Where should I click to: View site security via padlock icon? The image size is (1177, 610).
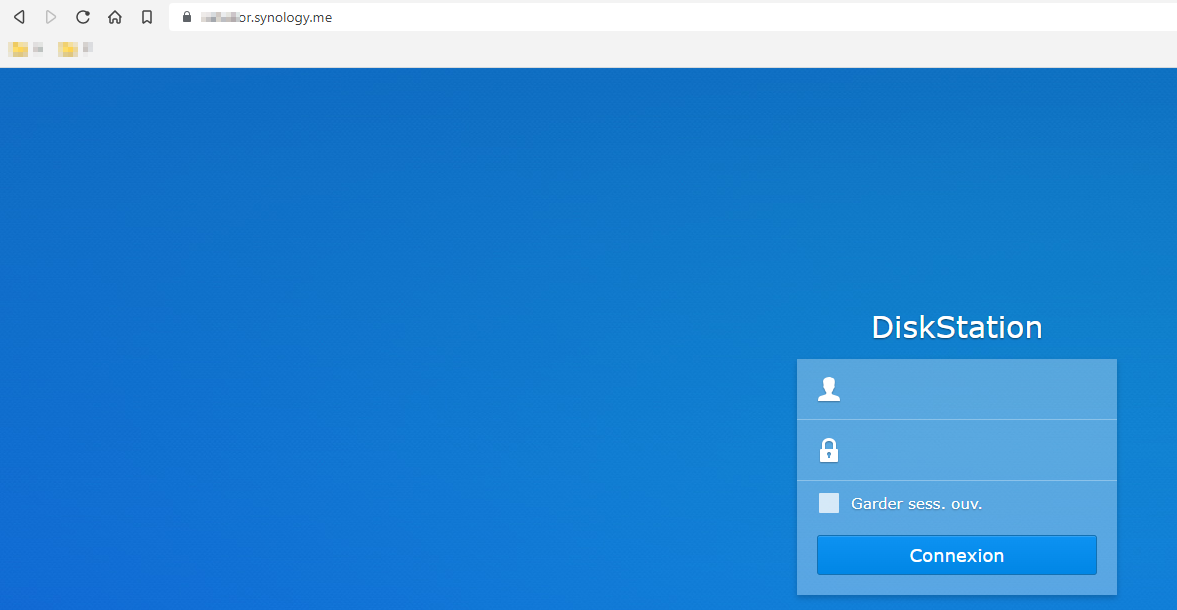187,17
